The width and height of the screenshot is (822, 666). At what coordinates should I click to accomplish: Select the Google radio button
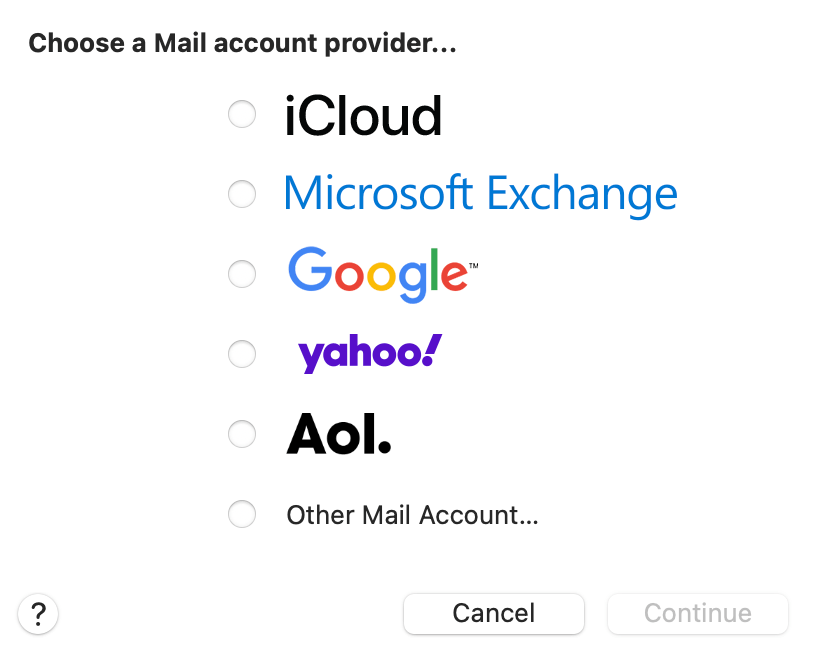(242, 274)
